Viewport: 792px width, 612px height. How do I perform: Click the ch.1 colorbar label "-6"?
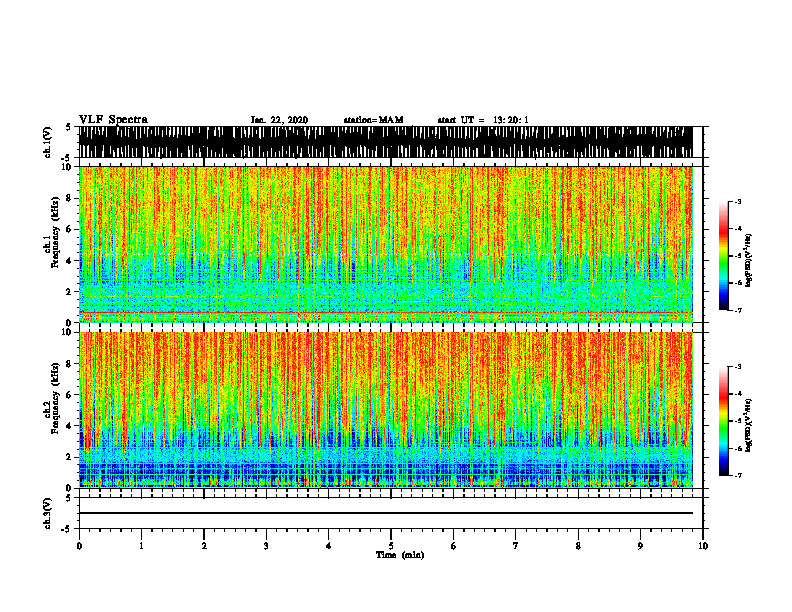(738, 283)
